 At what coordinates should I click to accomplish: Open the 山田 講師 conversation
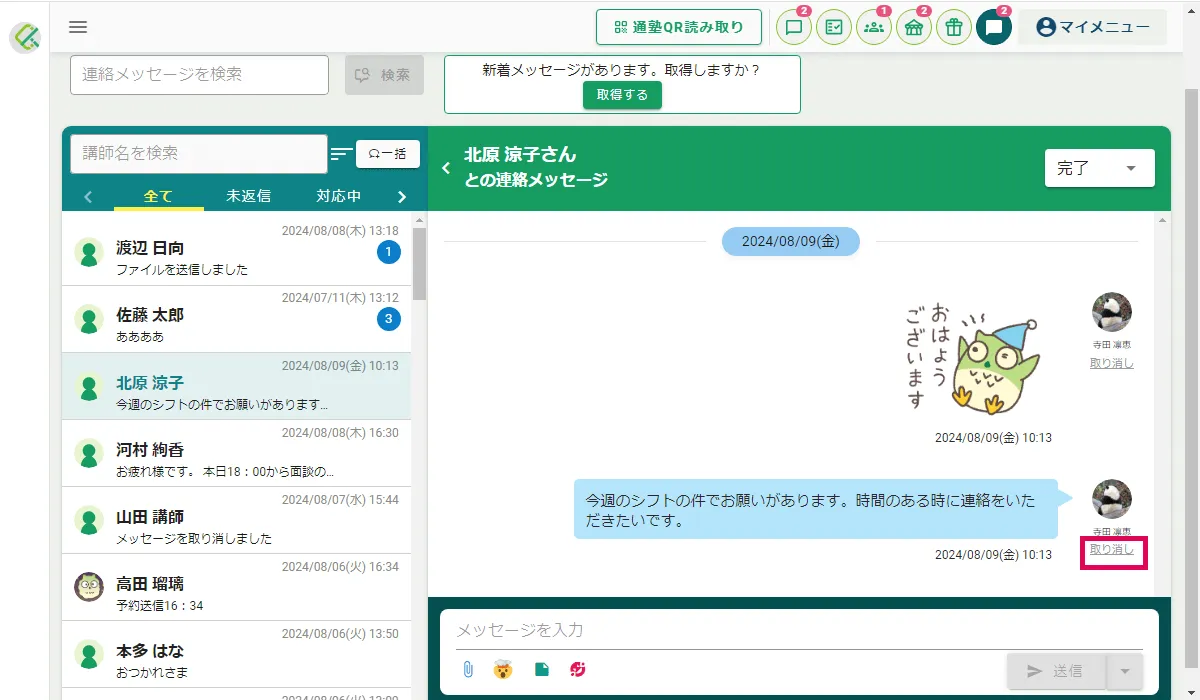click(237, 520)
